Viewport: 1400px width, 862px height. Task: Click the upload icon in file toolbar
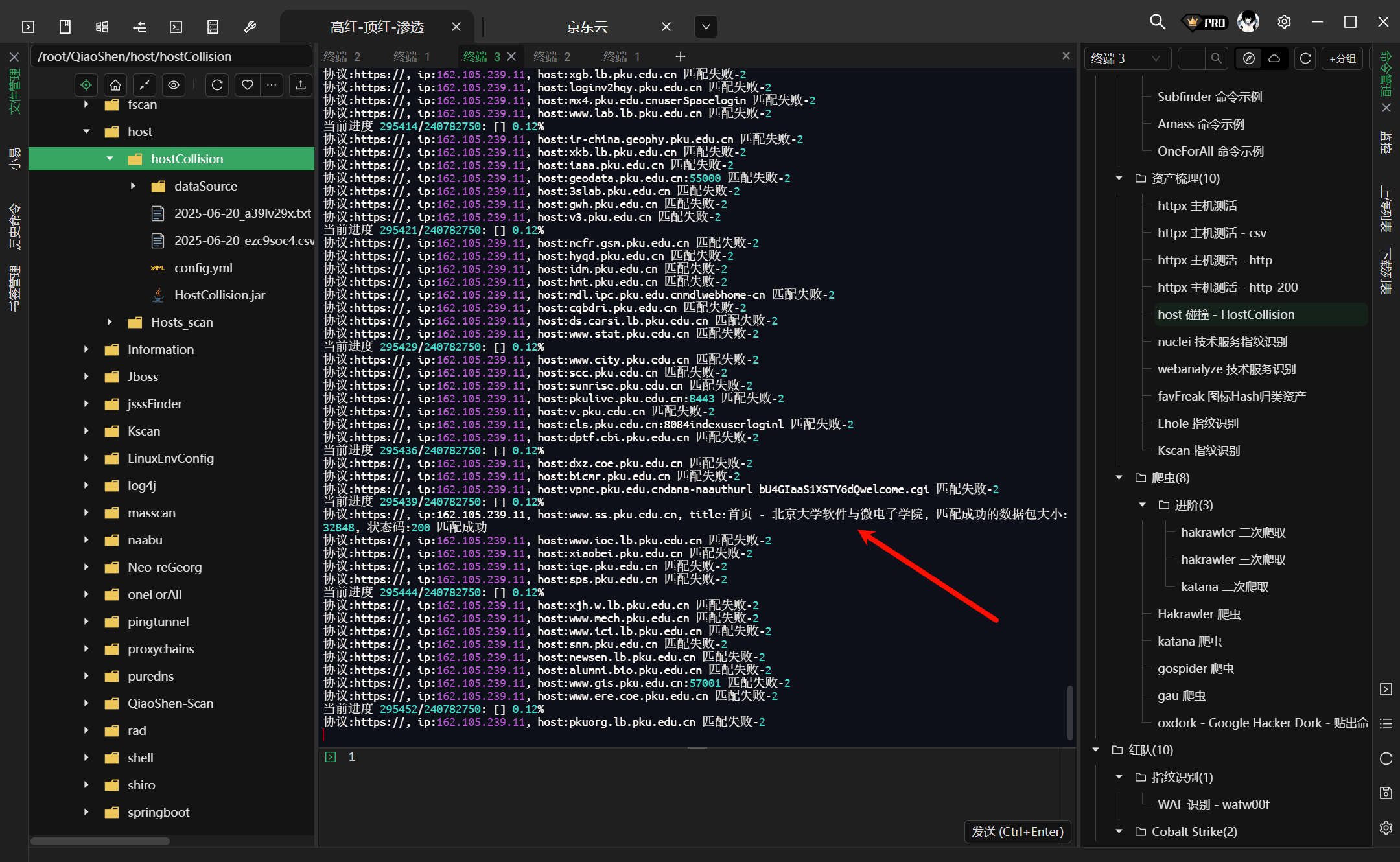(x=300, y=85)
